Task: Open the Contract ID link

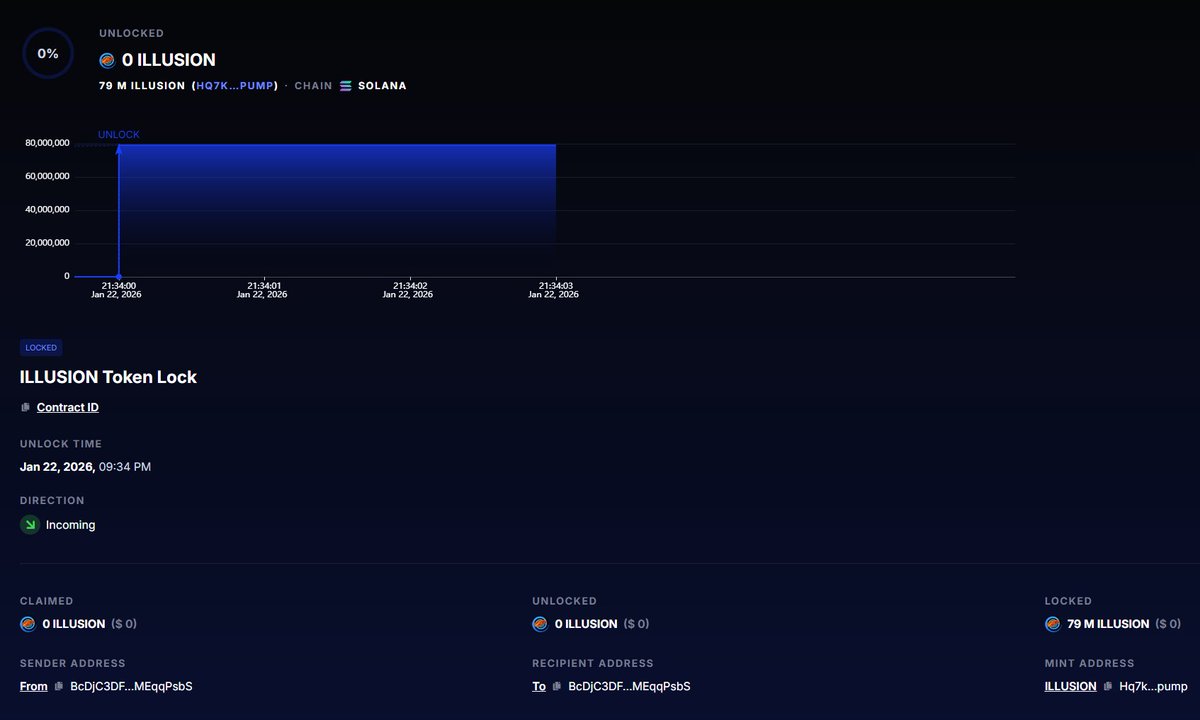Action: pos(68,408)
